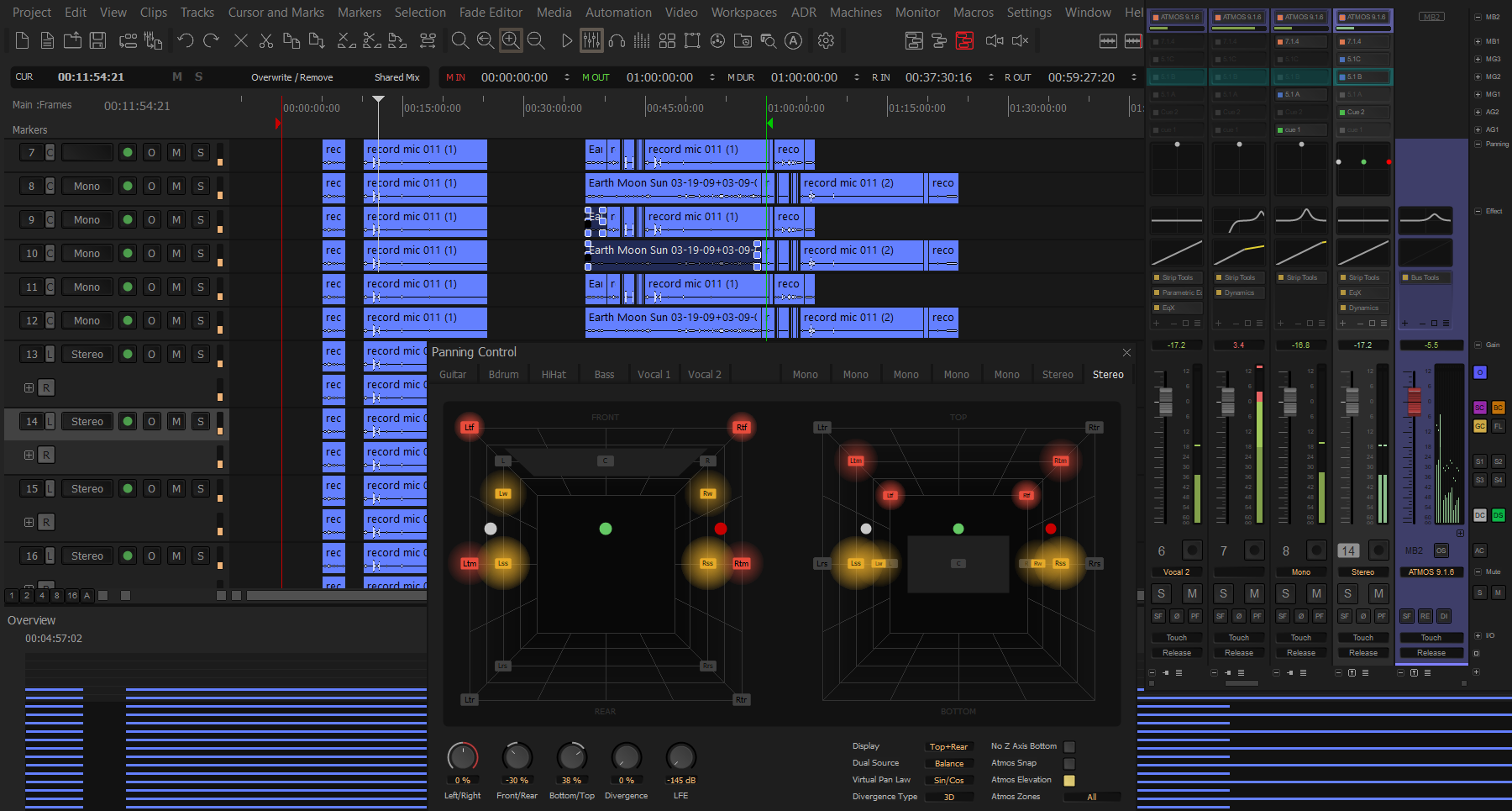Check the No Z Axis Bottom box
Image resolution: width=1512 pixels, height=811 pixels.
tap(1069, 746)
